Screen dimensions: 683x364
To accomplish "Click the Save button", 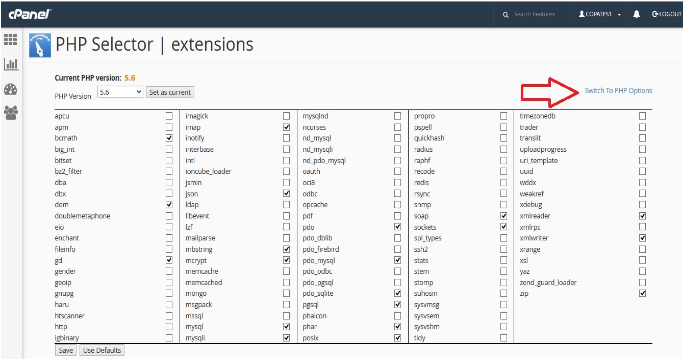I will click(66, 350).
